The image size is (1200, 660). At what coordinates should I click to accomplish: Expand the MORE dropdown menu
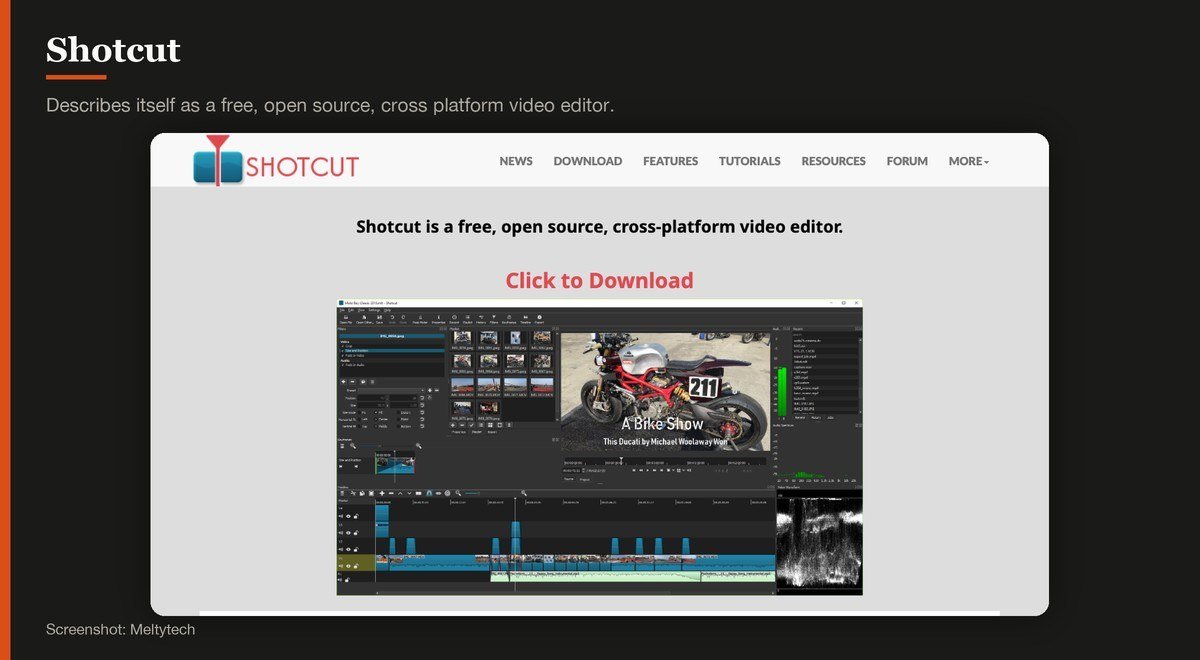tap(969, 161)
